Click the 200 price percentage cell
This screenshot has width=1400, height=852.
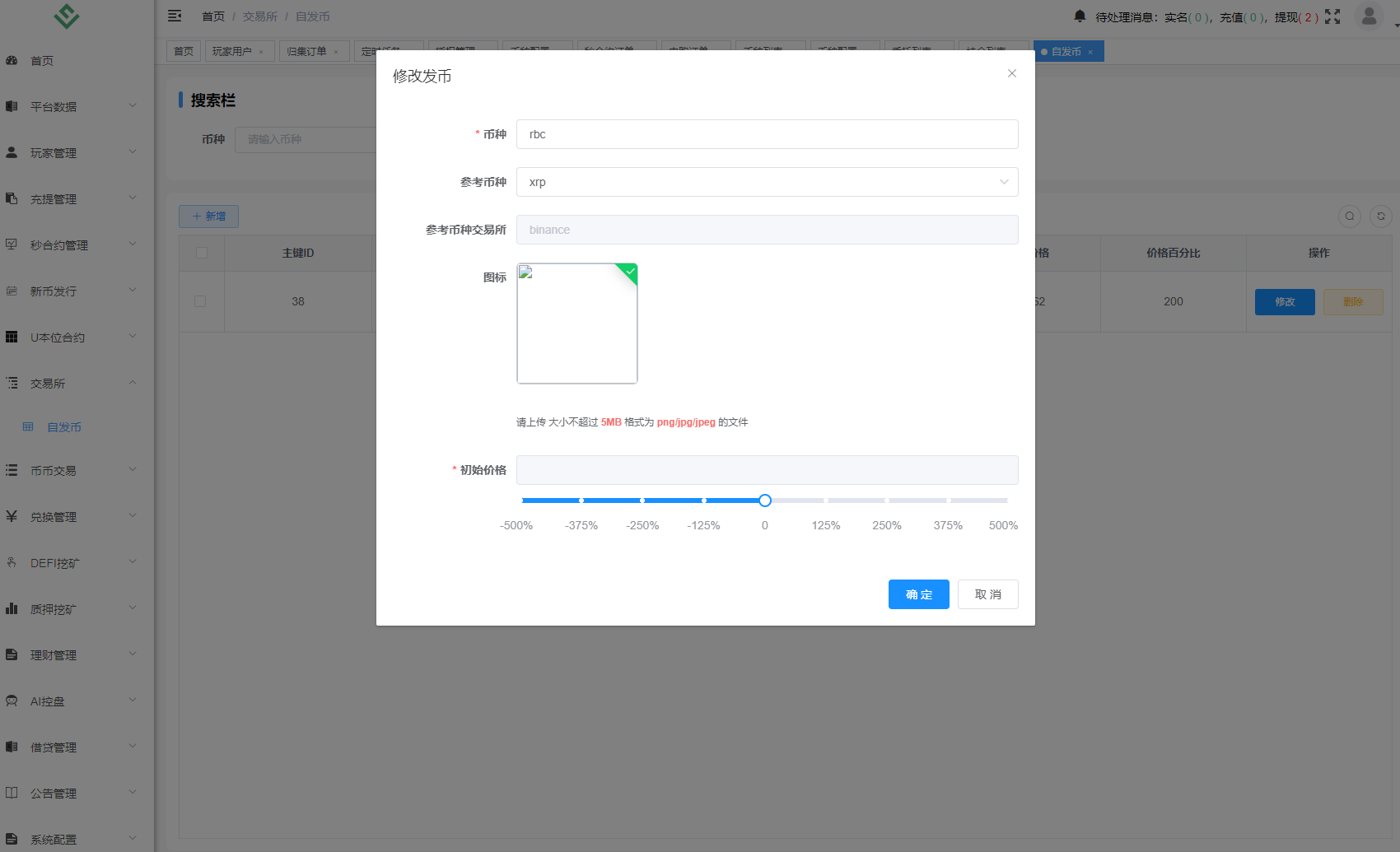pos(1174,301)
